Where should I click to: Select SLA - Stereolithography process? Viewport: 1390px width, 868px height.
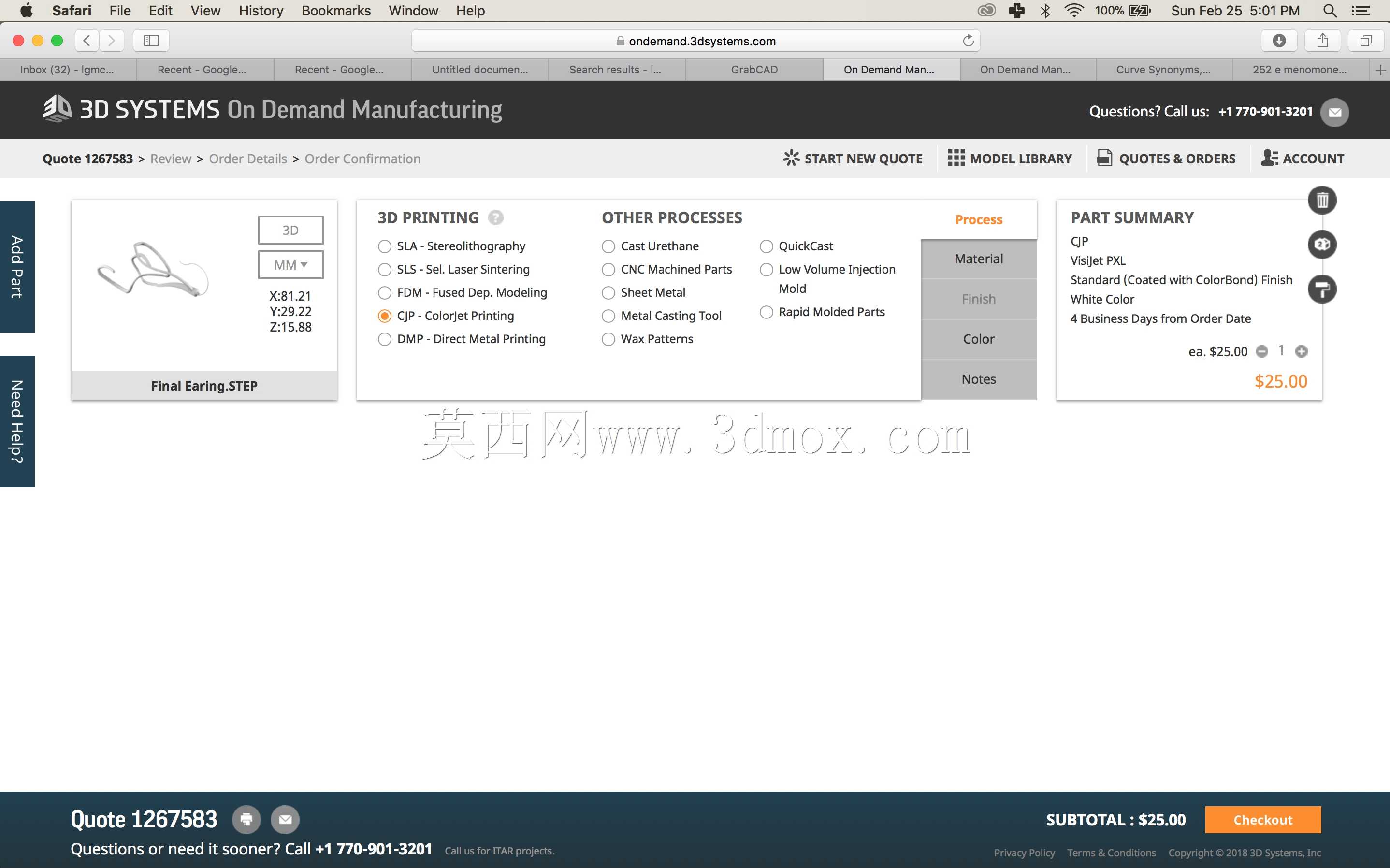pyautogui.click(x=385, y=246)
